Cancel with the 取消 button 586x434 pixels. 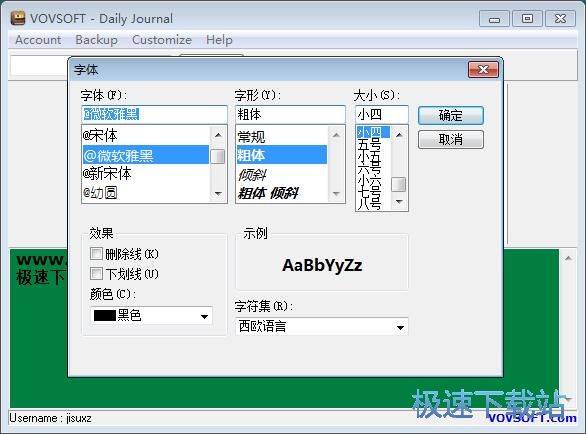pos(451,139)
